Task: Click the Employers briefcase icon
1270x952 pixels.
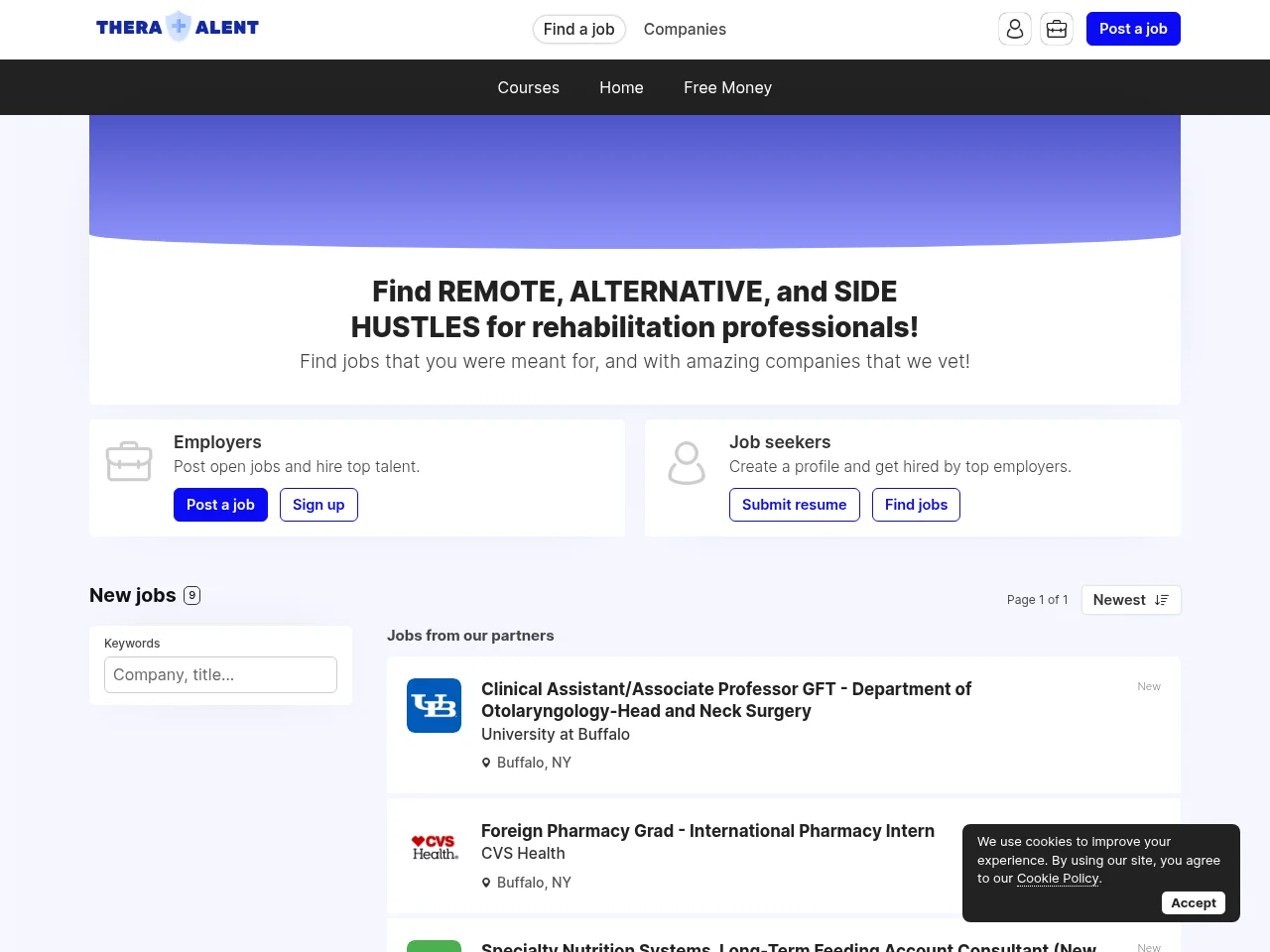Action: 129,461
